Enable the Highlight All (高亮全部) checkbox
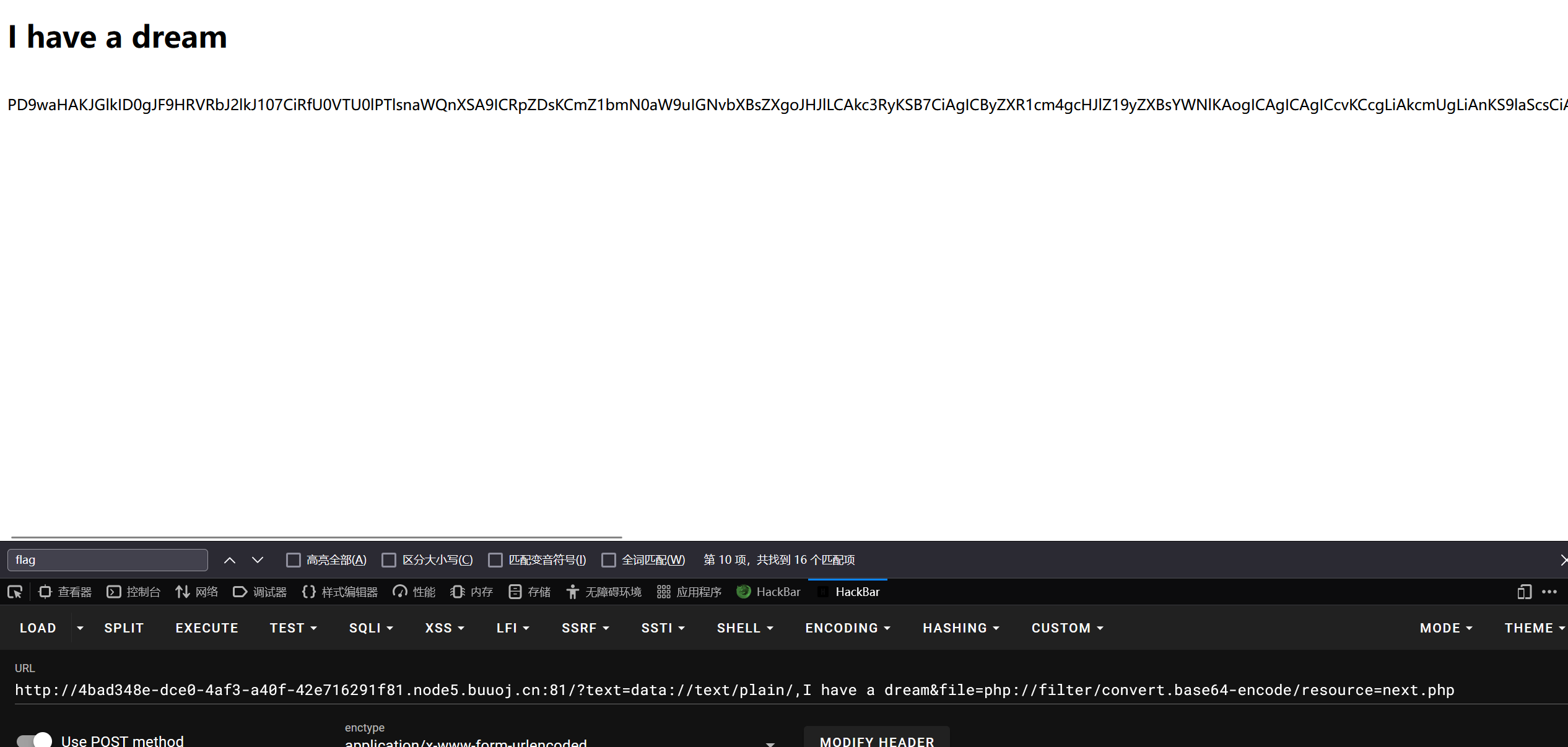The image size is (1568, 747). point(294,560)
